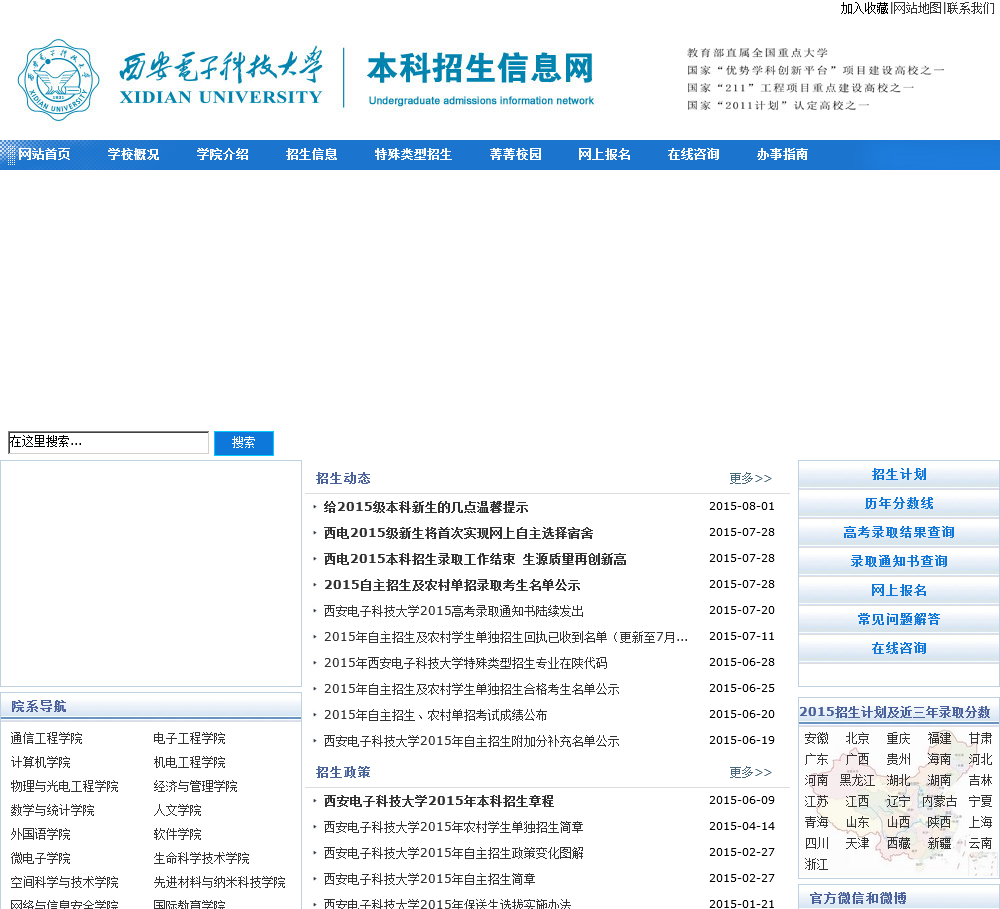
Task: Select 计算机学院 in 院系导航
Action: pyautogui.click(x=40, y=762)
